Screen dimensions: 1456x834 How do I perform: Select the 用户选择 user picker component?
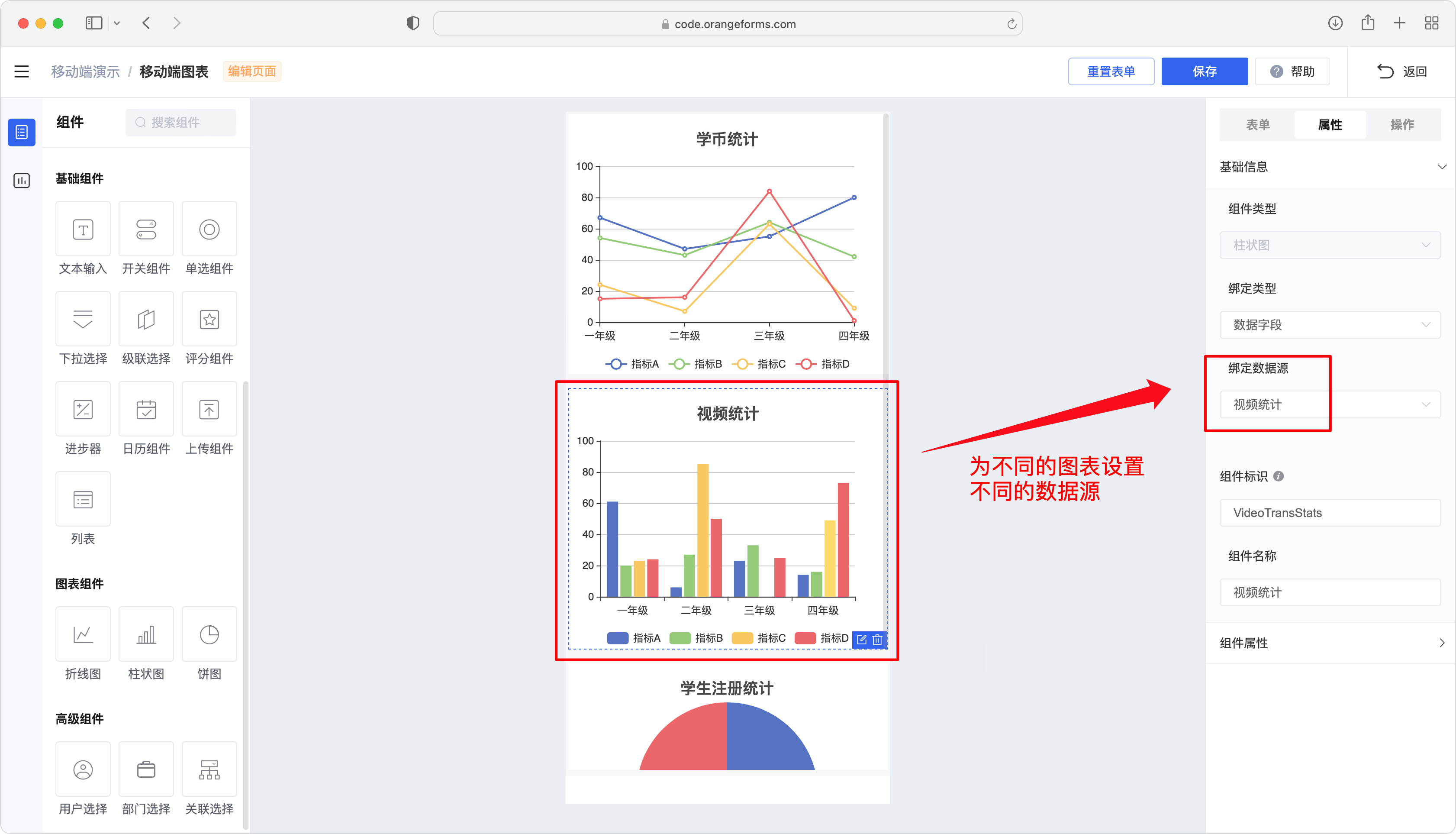(x=83, y=769)
